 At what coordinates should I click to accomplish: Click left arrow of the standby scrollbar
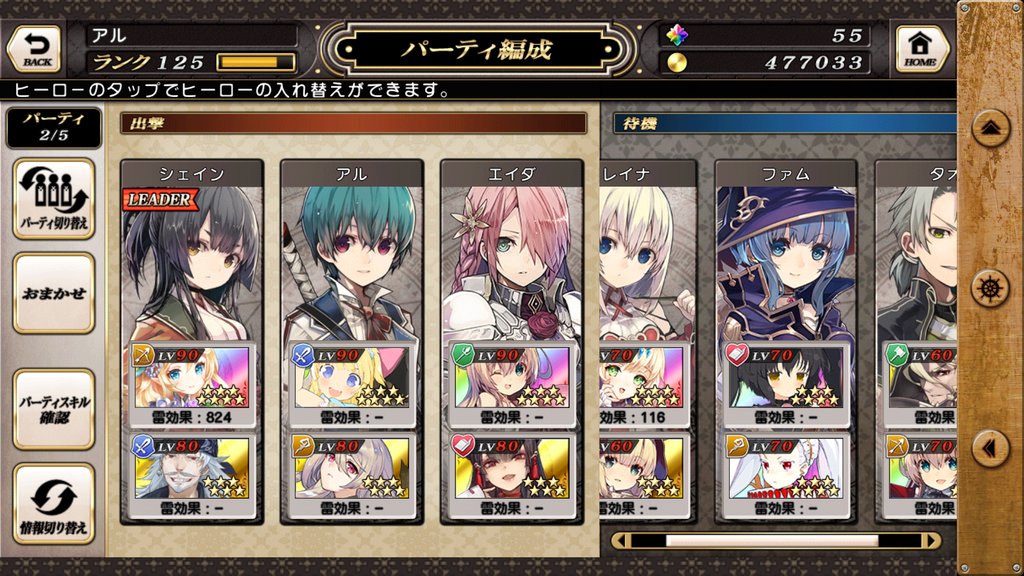coord(621,541)
